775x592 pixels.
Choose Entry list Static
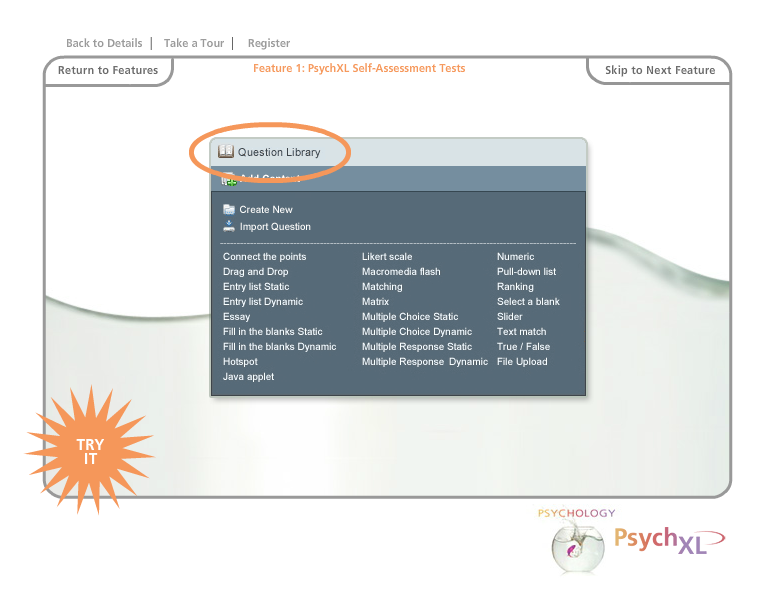(x=256, y=287)
